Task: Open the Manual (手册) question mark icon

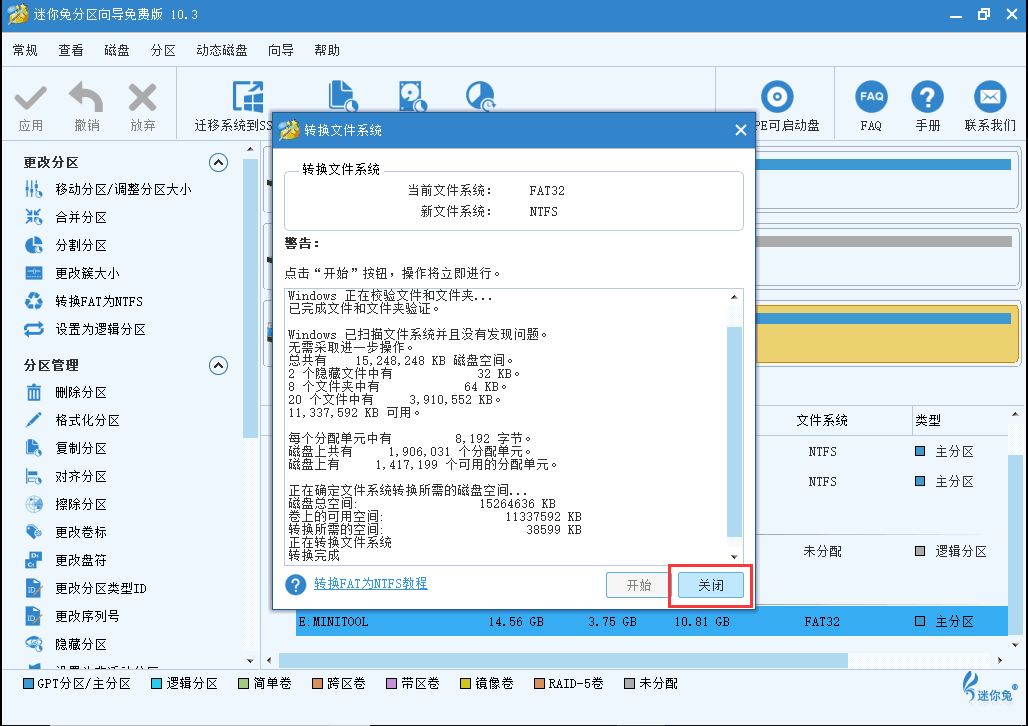Action: point(928,97)
